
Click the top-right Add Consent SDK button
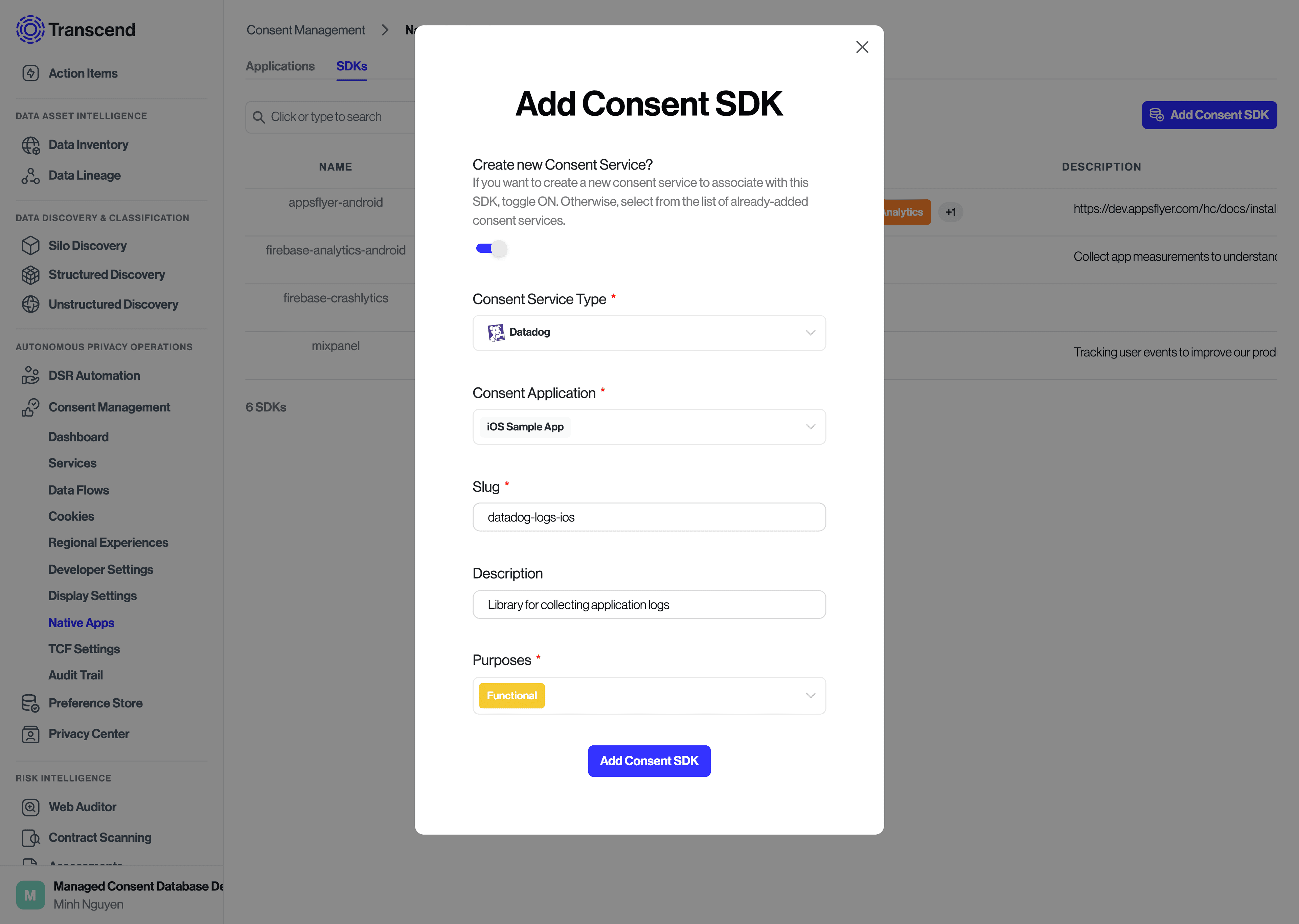click(x=1209, y=114)
